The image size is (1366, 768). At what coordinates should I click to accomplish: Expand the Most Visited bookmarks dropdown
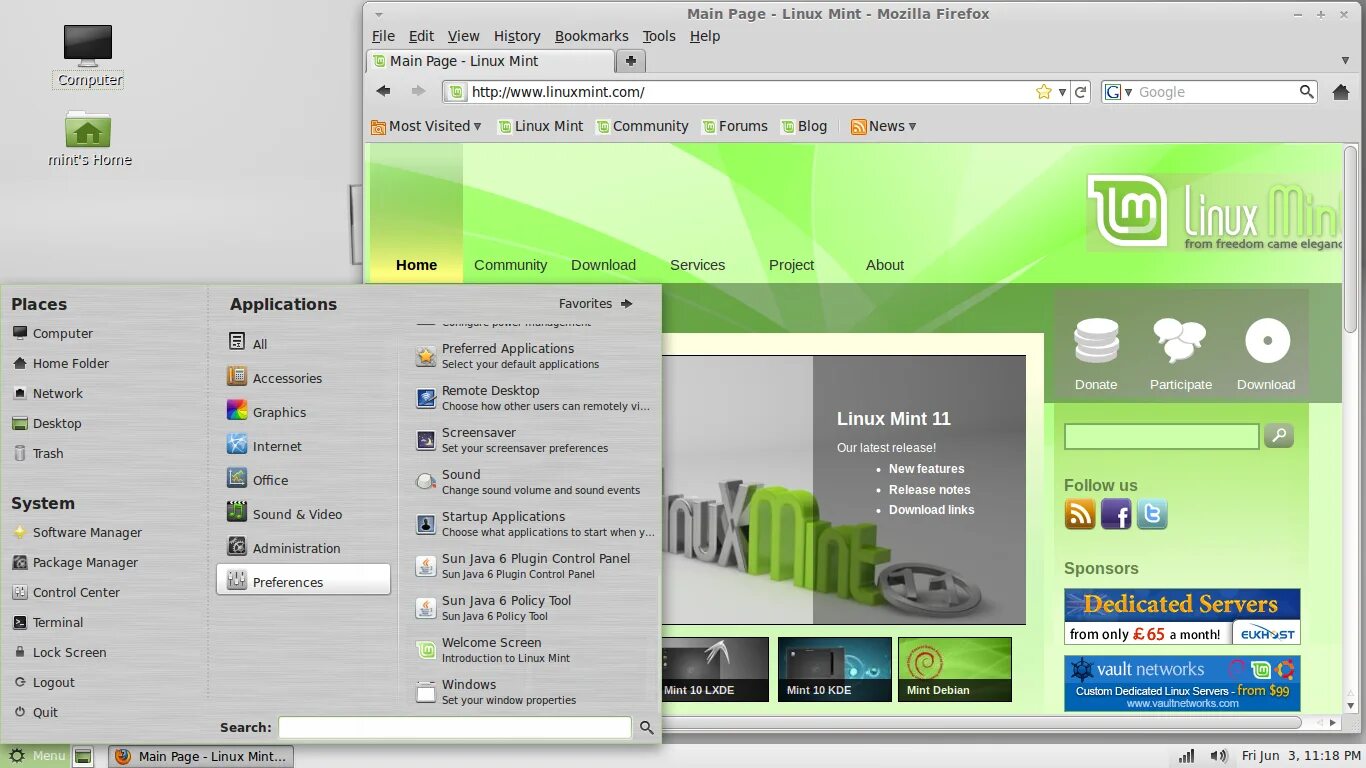point(426,126)
